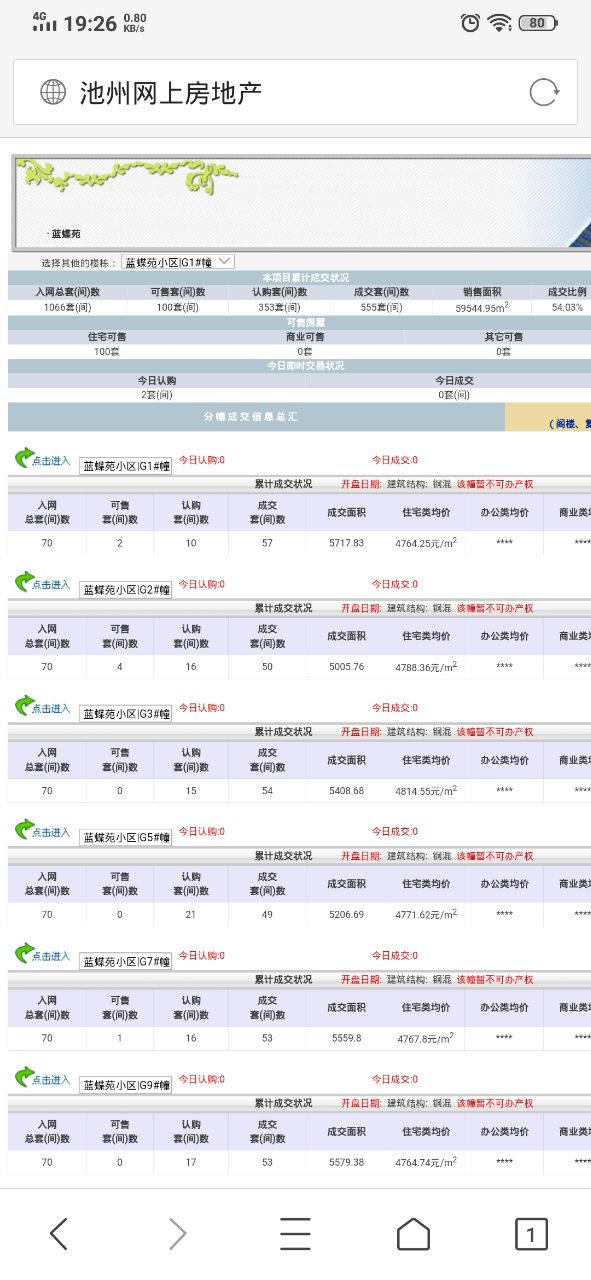Go to browser home page icon

point(413,1234)
